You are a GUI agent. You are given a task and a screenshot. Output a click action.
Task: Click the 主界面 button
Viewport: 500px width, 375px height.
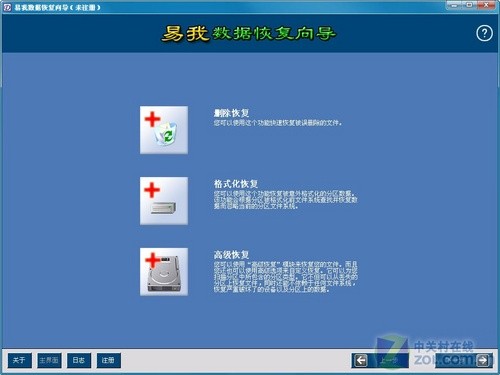pyautogui.click(x=49, y=360)
